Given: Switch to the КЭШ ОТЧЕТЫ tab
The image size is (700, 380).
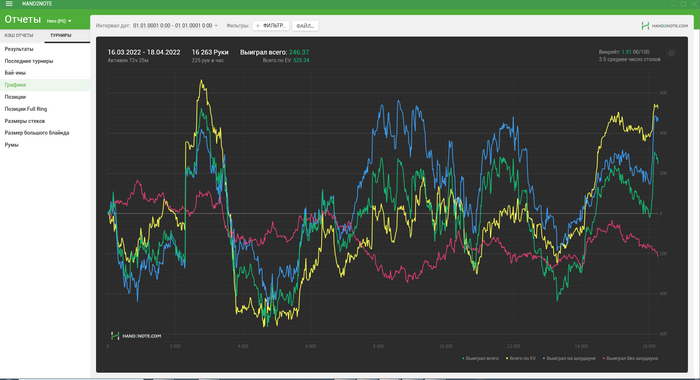Looking at the screenshot, I should pyautogui.click(x=19, y=35).
